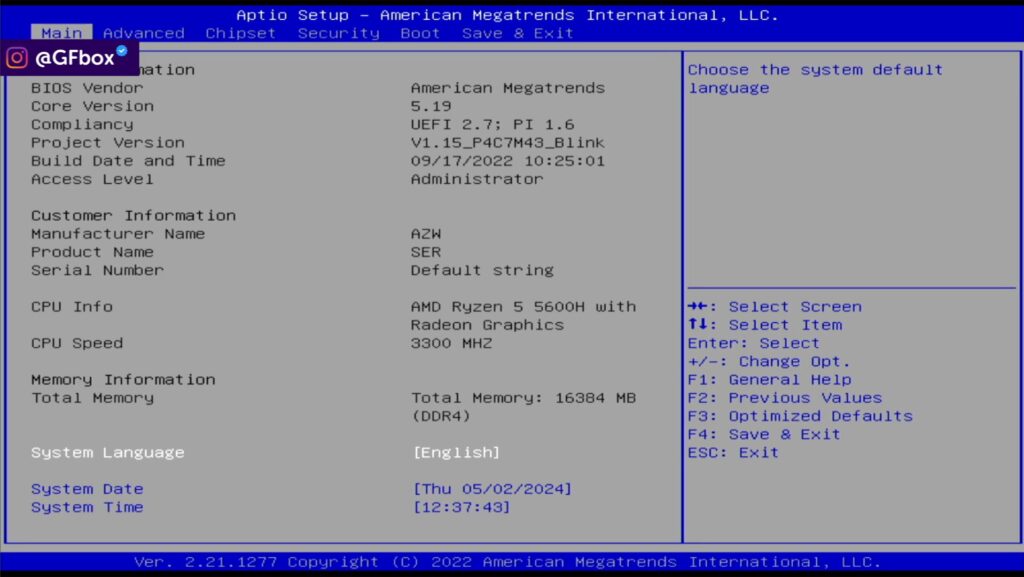The height and width of the screenshot is (577, 1024).
Task: Click the Enter: Select key hint
Action: (754, 343)
